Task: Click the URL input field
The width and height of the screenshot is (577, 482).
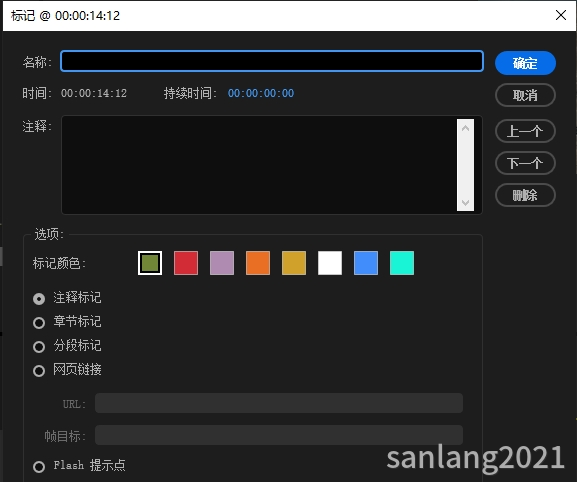Action: tap(279, 403)
